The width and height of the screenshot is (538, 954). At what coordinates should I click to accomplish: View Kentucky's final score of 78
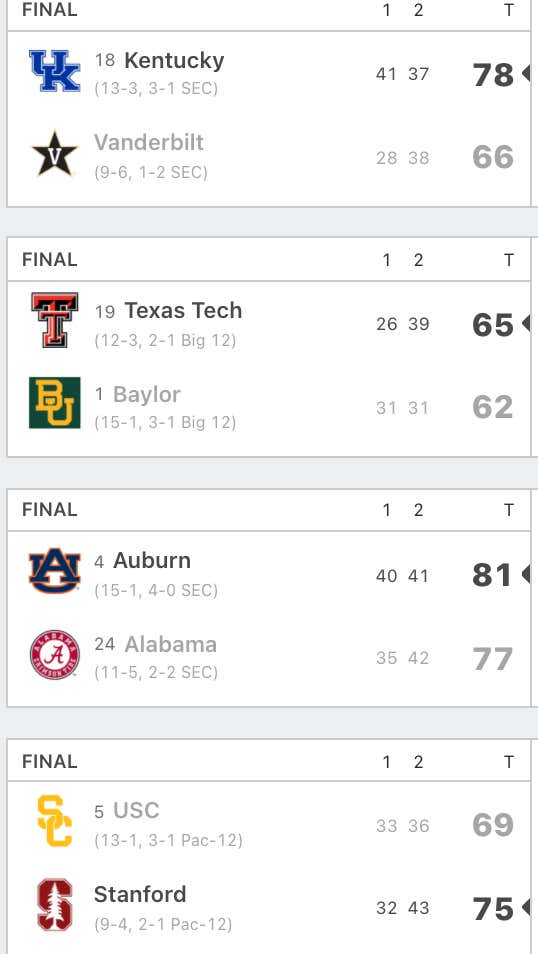click(493, 75)
